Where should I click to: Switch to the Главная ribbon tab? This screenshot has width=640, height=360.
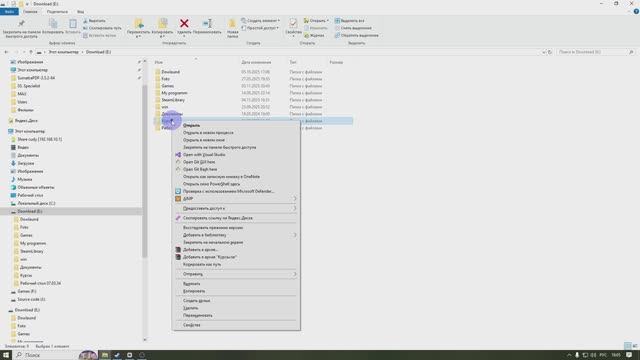(30, 12)
